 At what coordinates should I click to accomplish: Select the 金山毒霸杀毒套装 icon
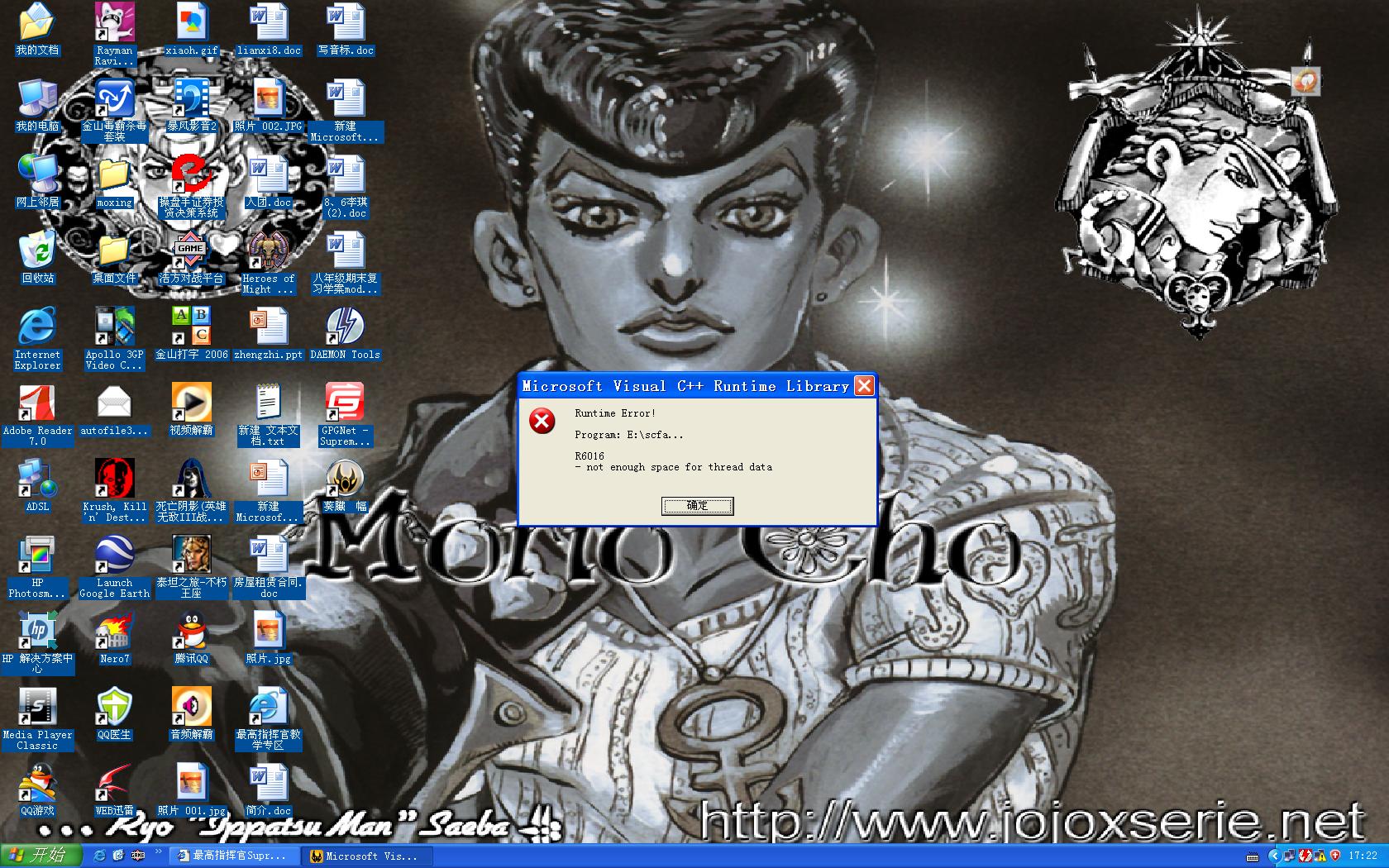[114, 111]
